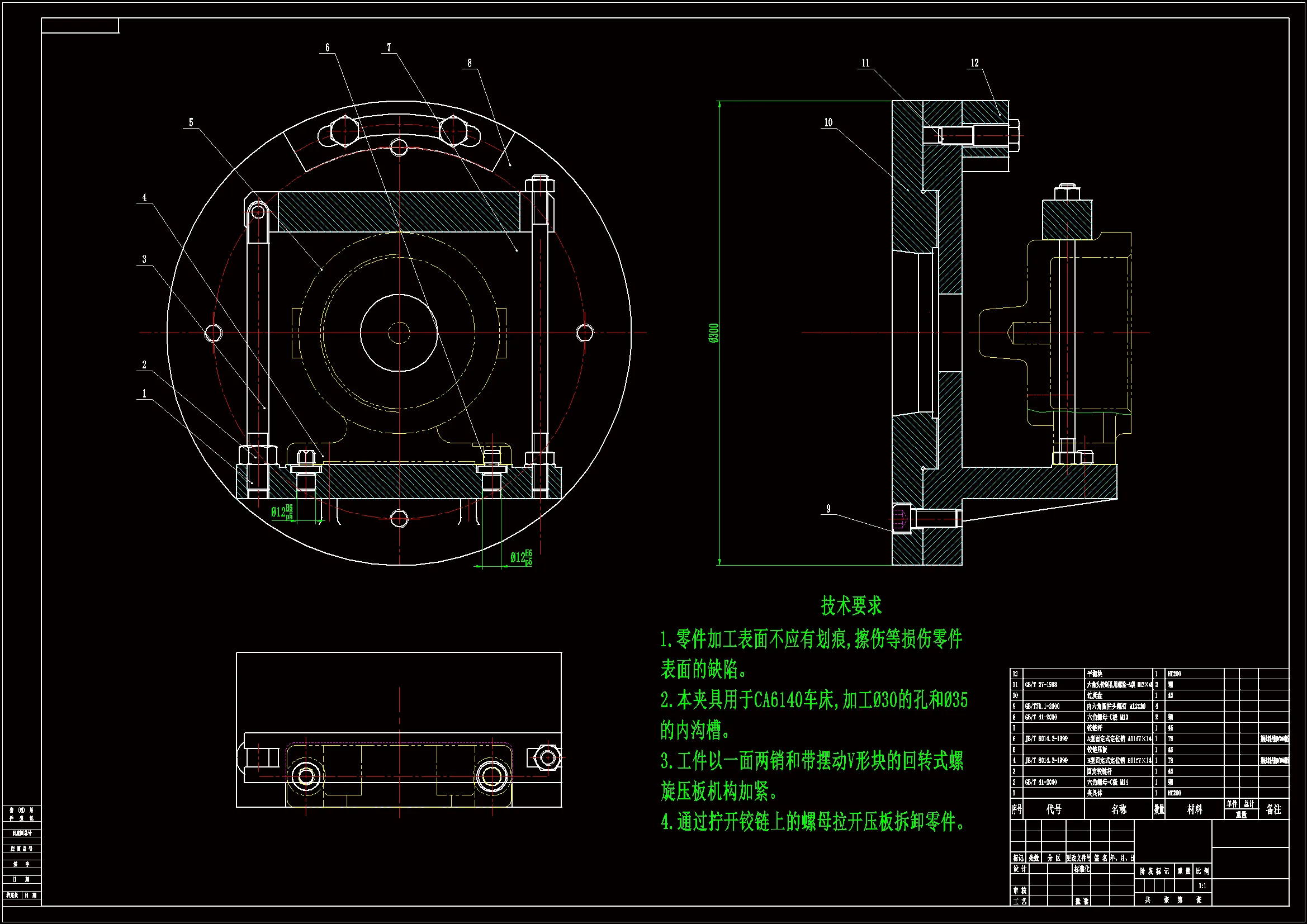Select part callout number 8
Viewport: 1307px width, 924px height.
point(470,63)
